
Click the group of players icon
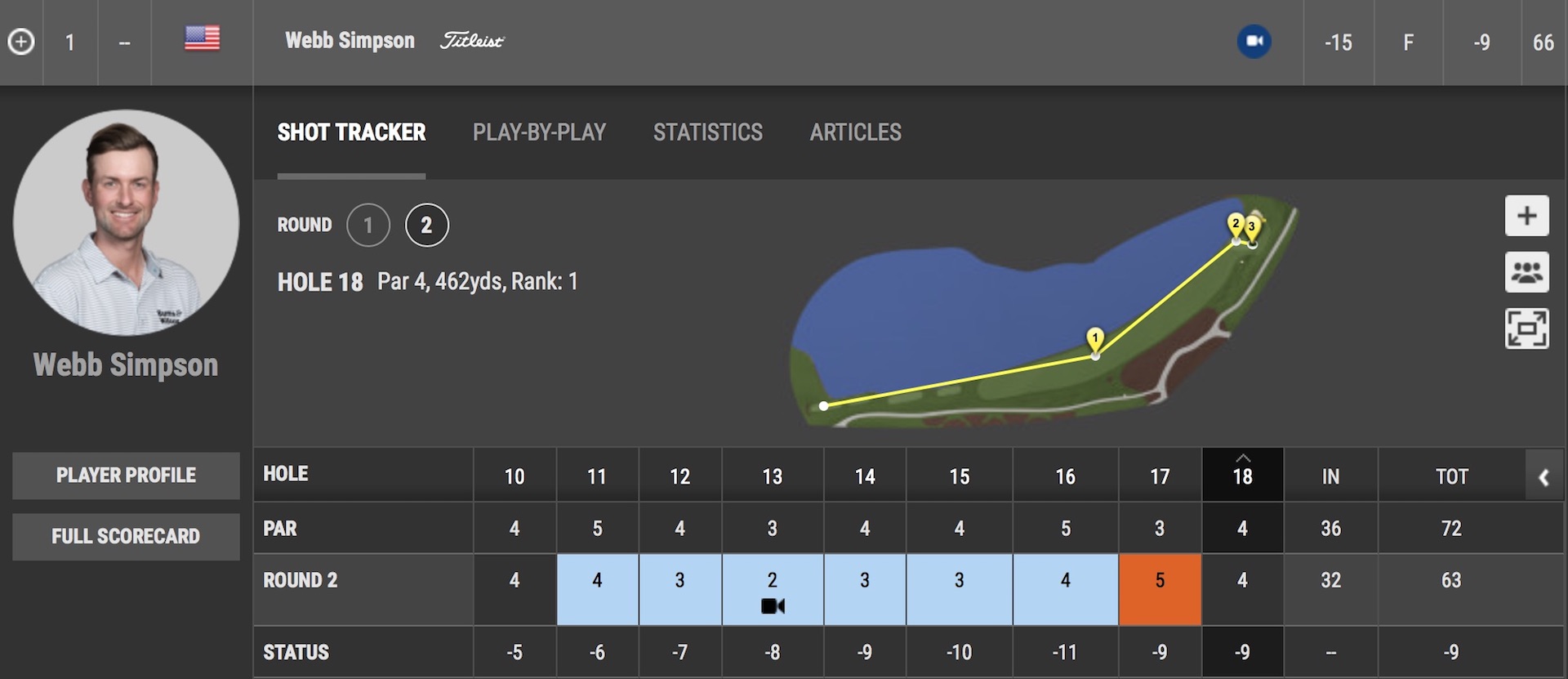pos(1526,272)
